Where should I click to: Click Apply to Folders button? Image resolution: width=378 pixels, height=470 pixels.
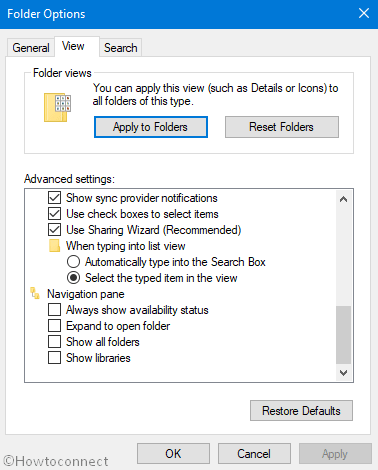[151, 127]
